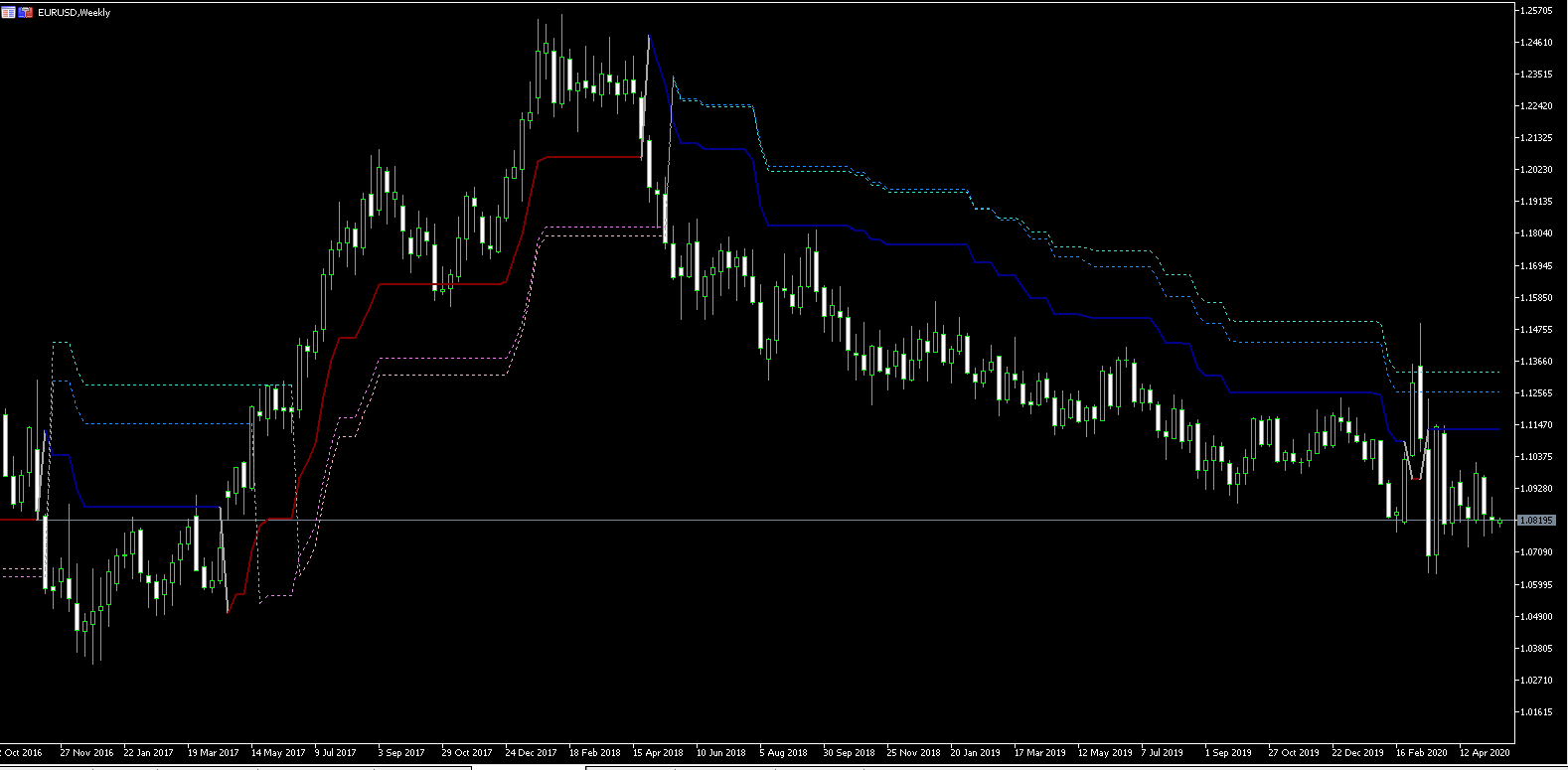The image size is (1568, 770).
Task: Select the 1.25705 price scale label
Action: tap(1536, 10)
